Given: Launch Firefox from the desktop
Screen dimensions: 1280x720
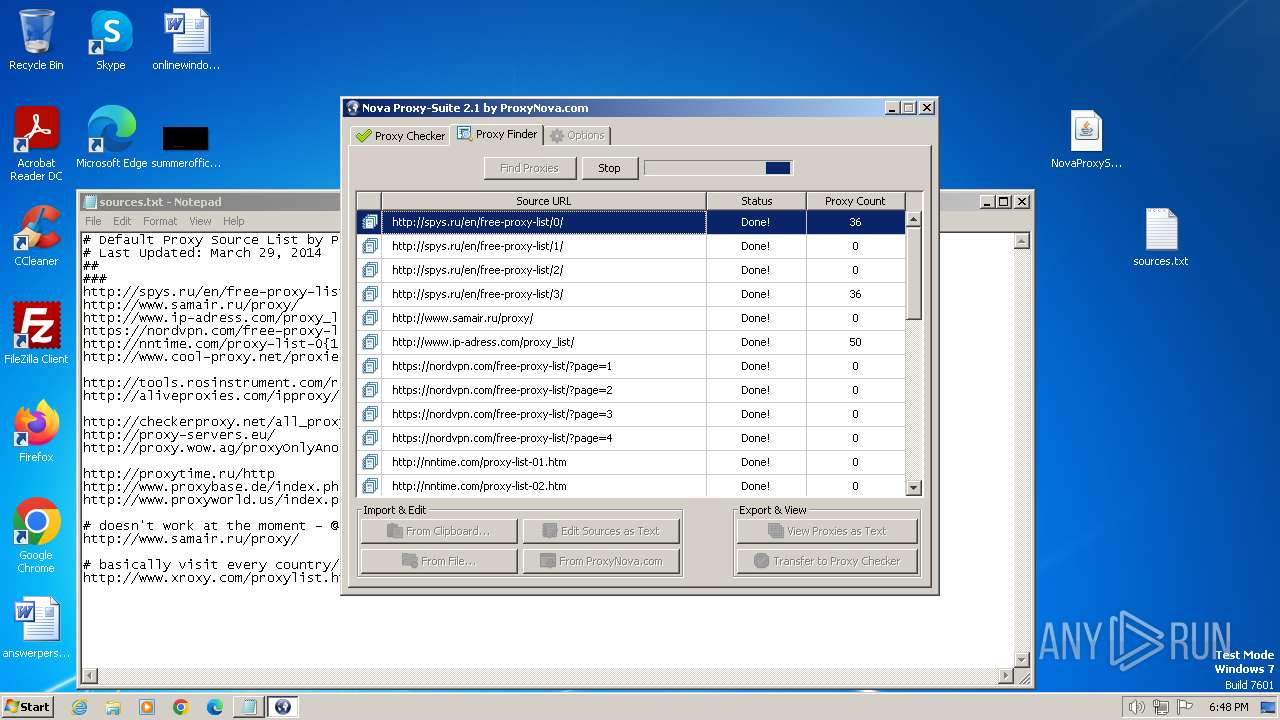Looking at the screenshot, I should (36, 432).
